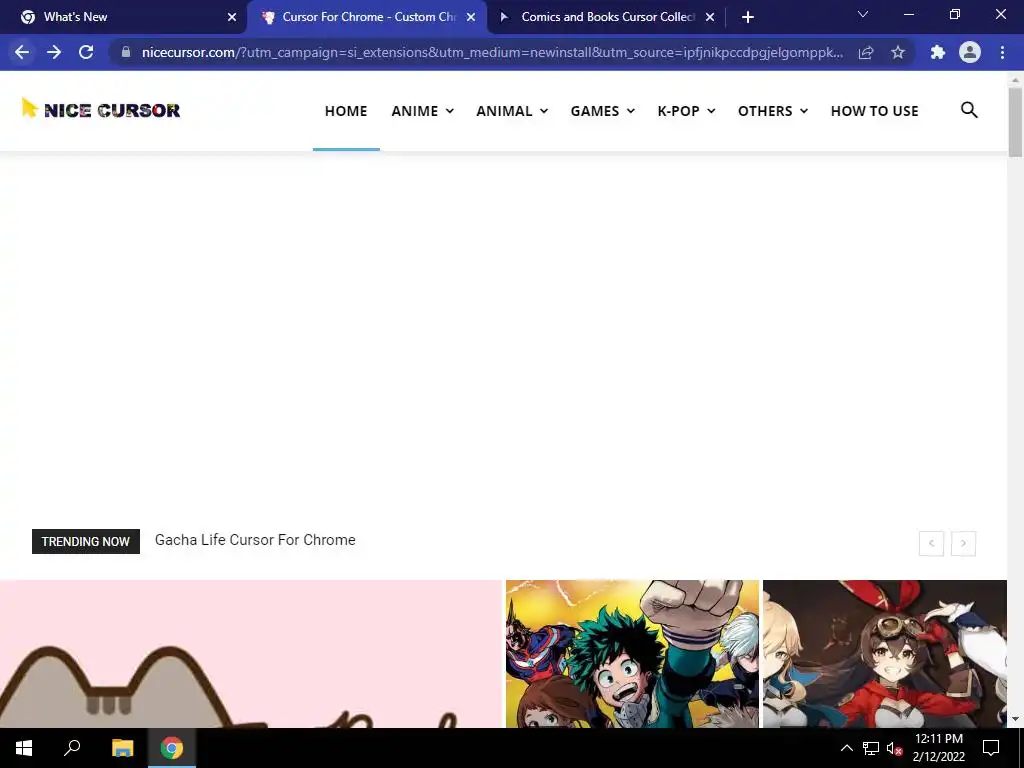Click the Chrome taskbar icon

172,748
